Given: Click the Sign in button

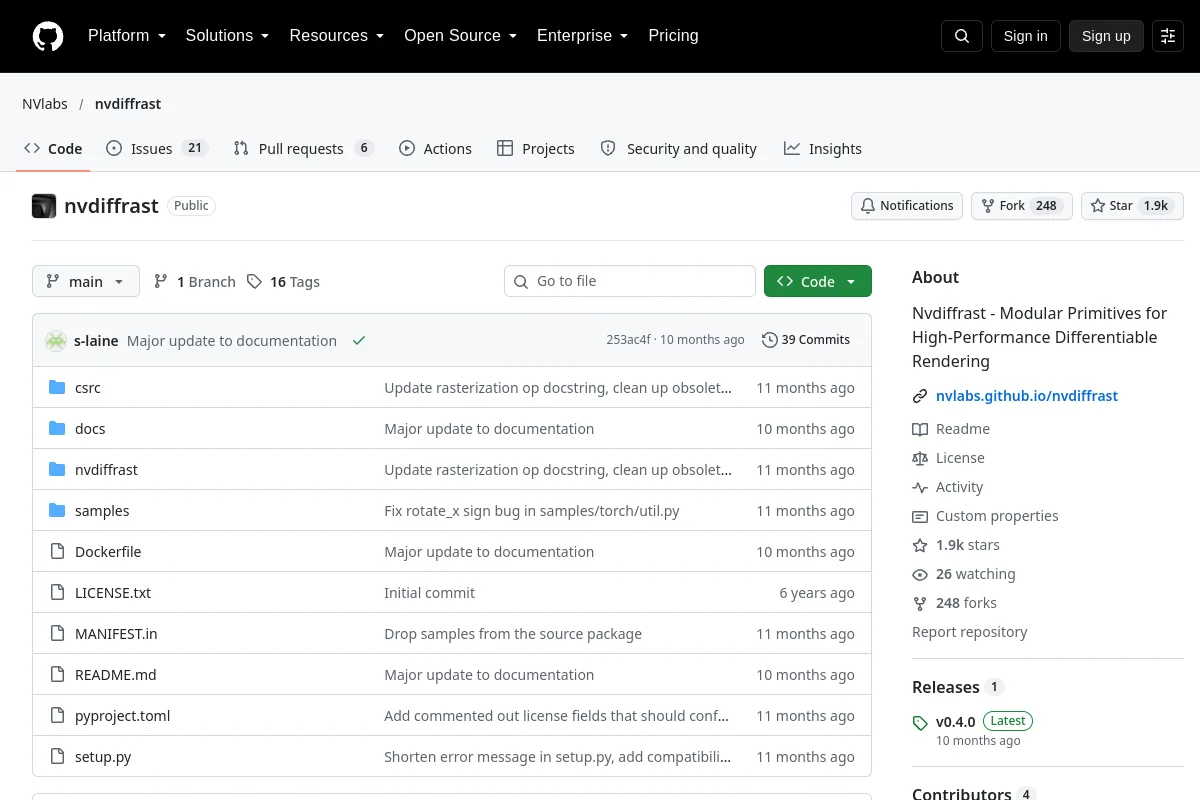Looking at the screenshot, I should point(1025,36).
